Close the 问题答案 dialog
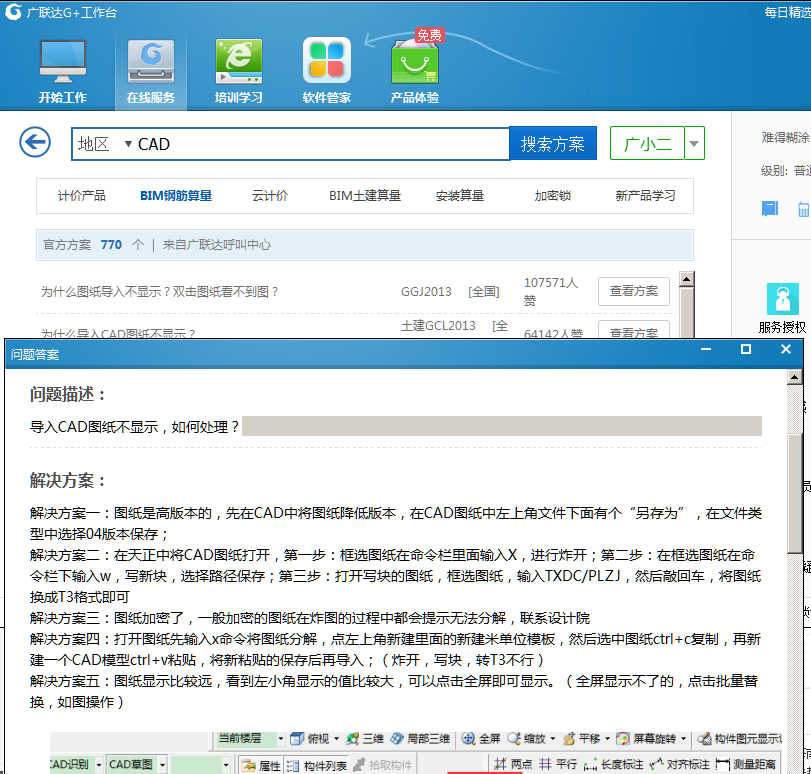 pos(786,349)
